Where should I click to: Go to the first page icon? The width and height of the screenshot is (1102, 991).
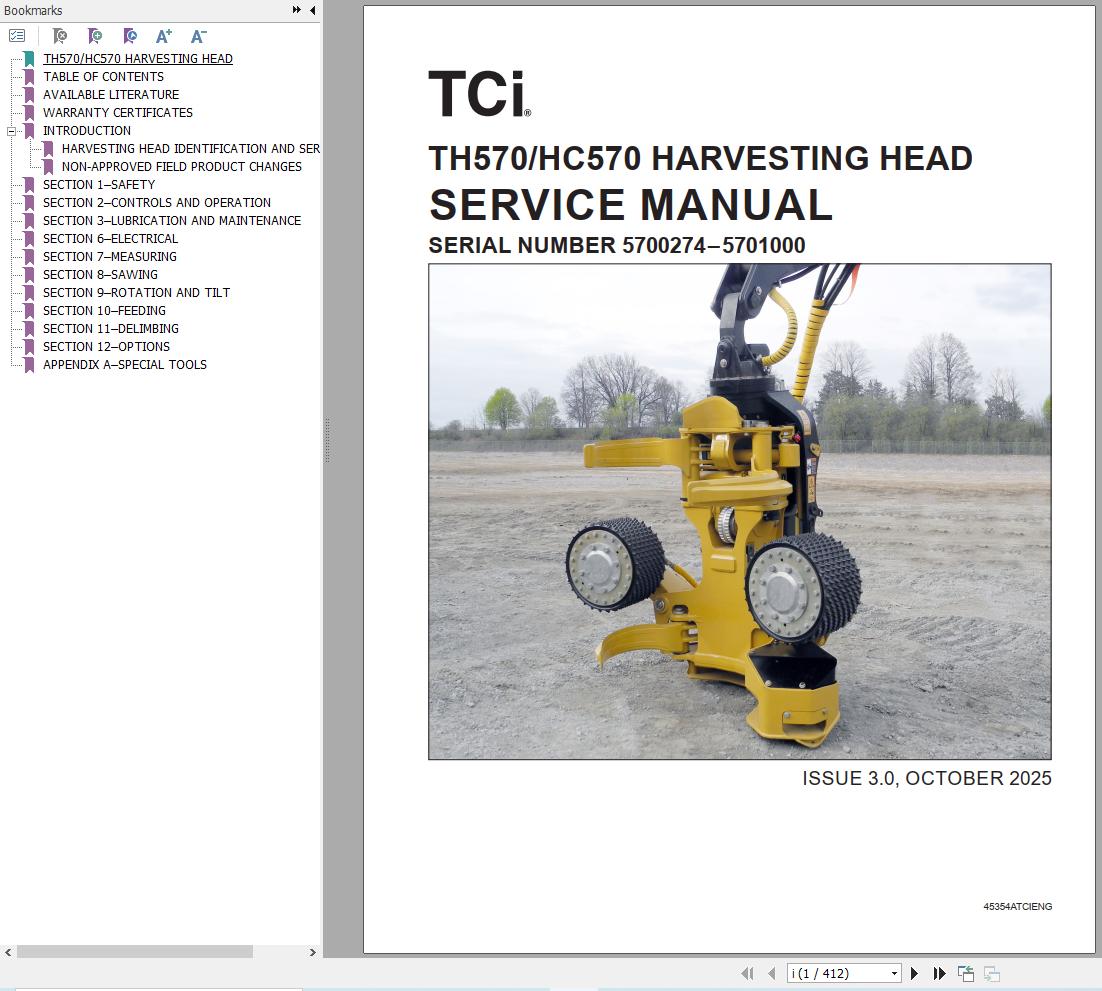[746, 972]
